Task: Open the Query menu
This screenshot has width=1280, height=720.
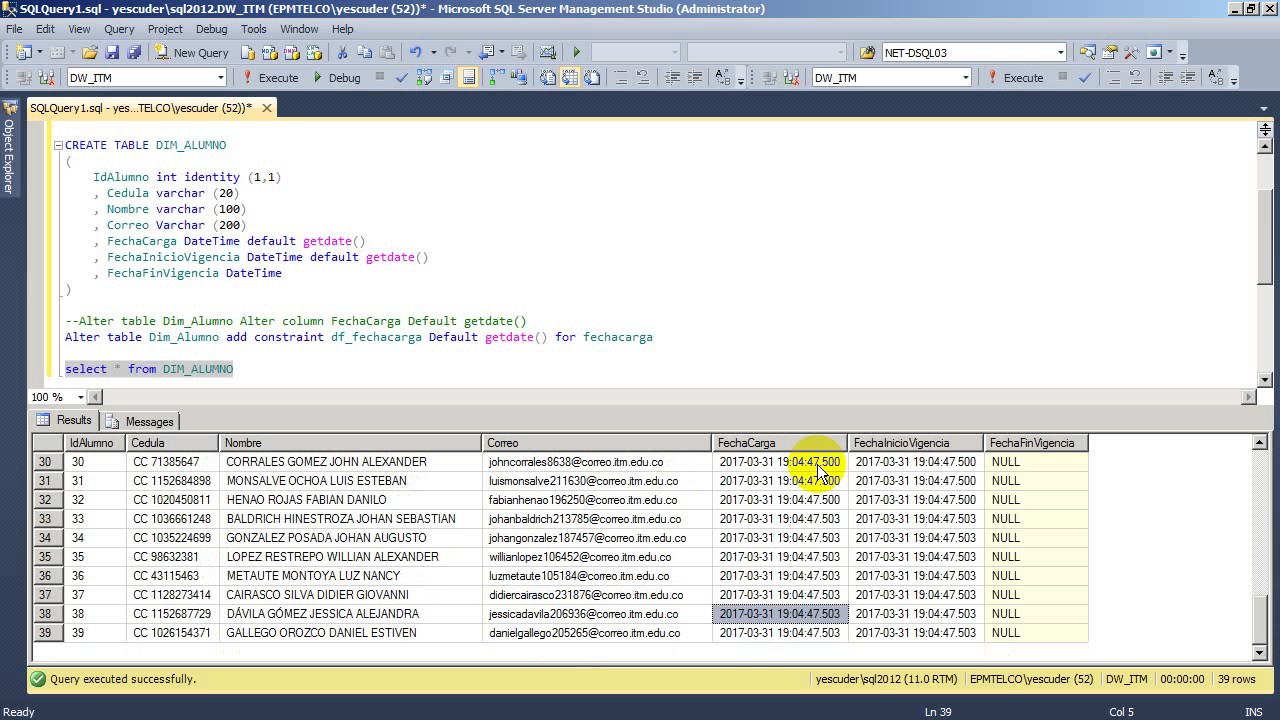Action: (x=119, y=29)
